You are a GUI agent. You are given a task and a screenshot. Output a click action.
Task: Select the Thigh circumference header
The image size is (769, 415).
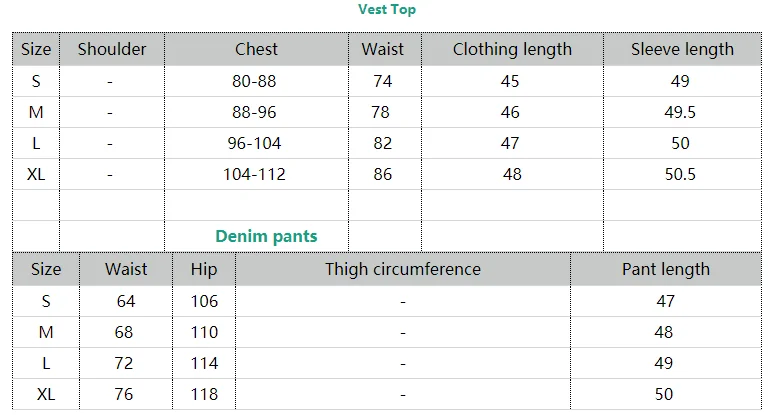tap(403, 269)
